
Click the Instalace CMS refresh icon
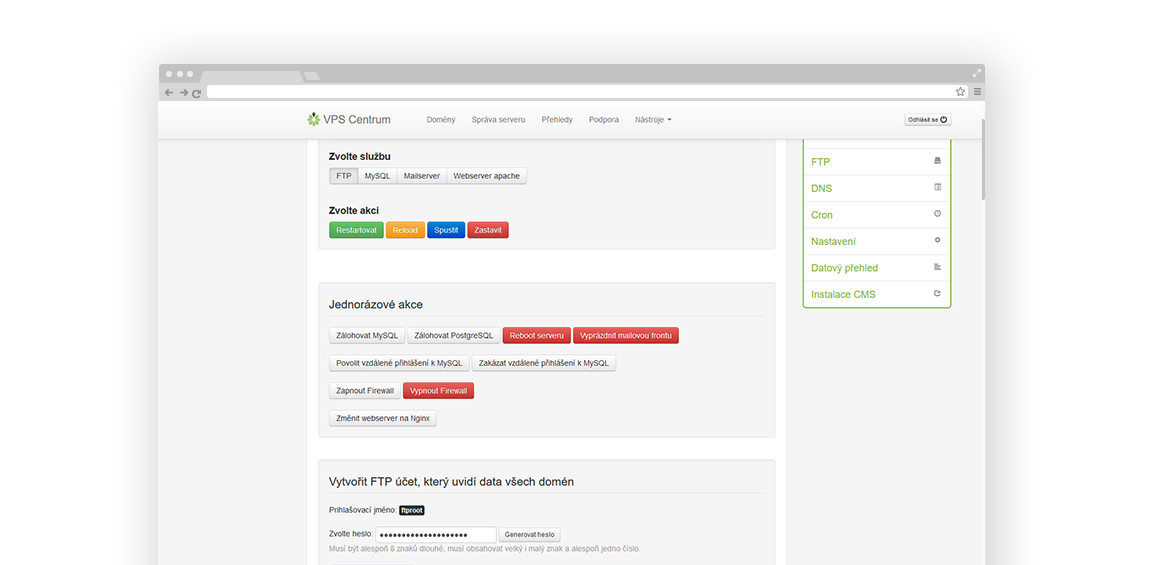pos(937,294)
